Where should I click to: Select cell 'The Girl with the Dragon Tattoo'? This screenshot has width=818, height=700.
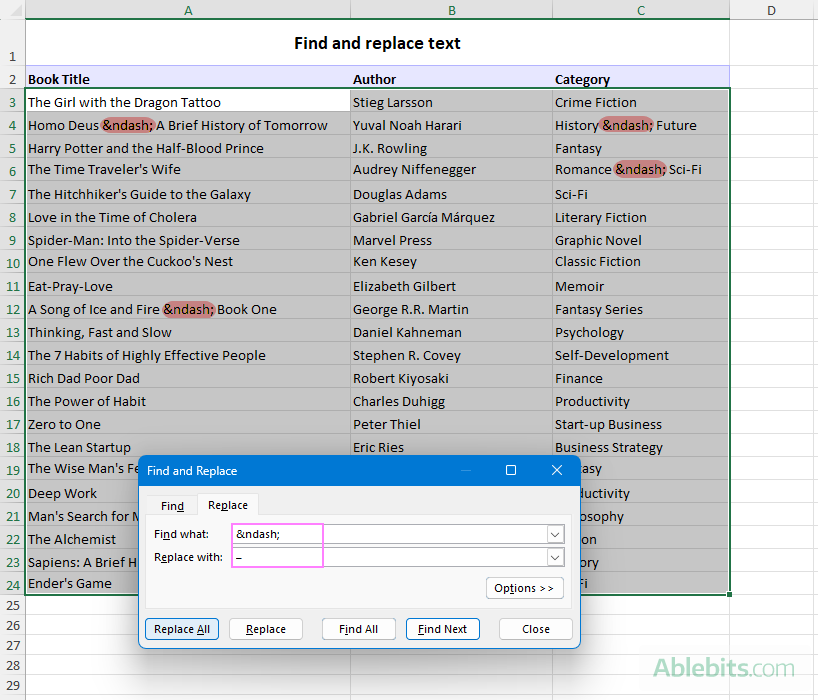pyautogui.click(x=188, y=102)
